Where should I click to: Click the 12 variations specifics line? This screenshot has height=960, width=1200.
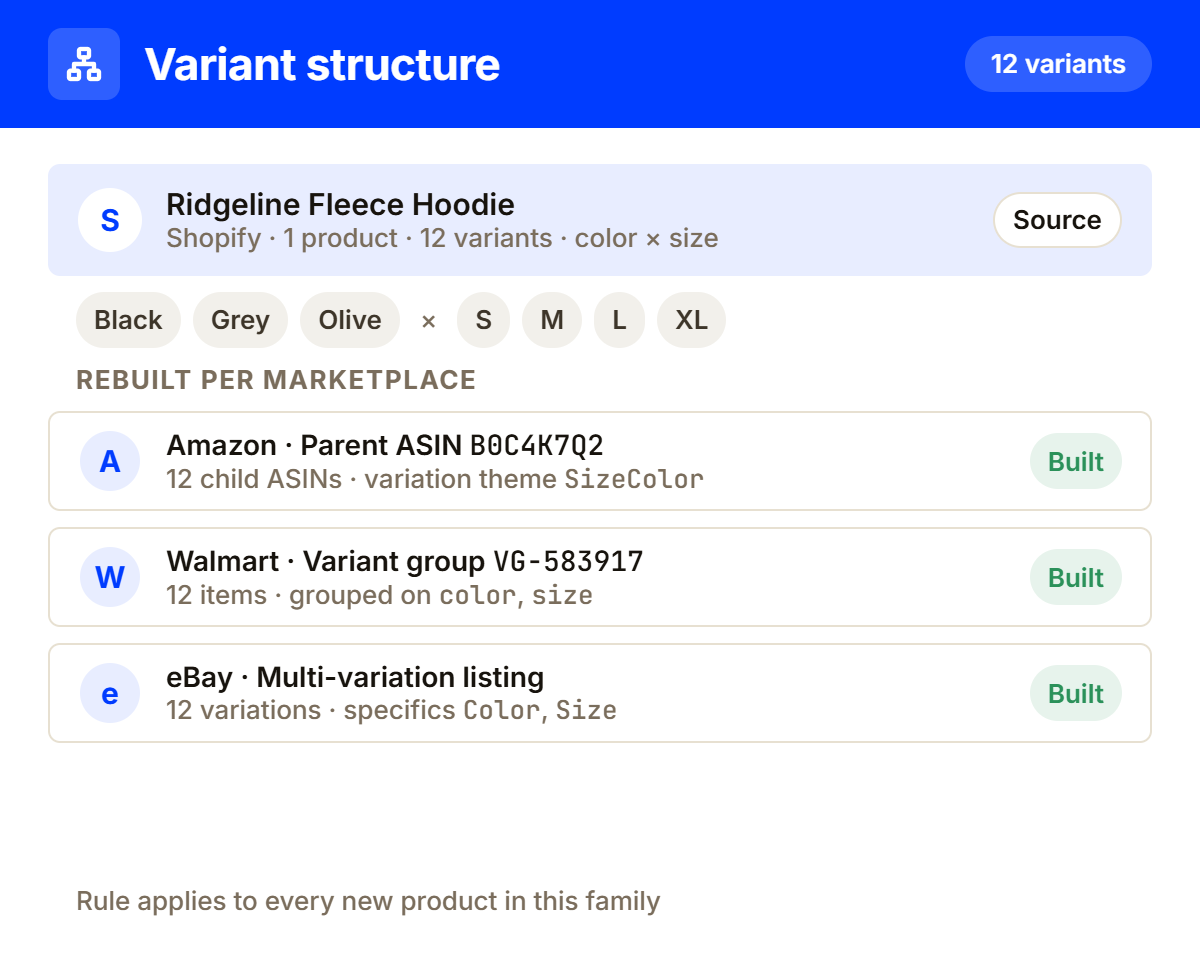(x=391, y=711)
